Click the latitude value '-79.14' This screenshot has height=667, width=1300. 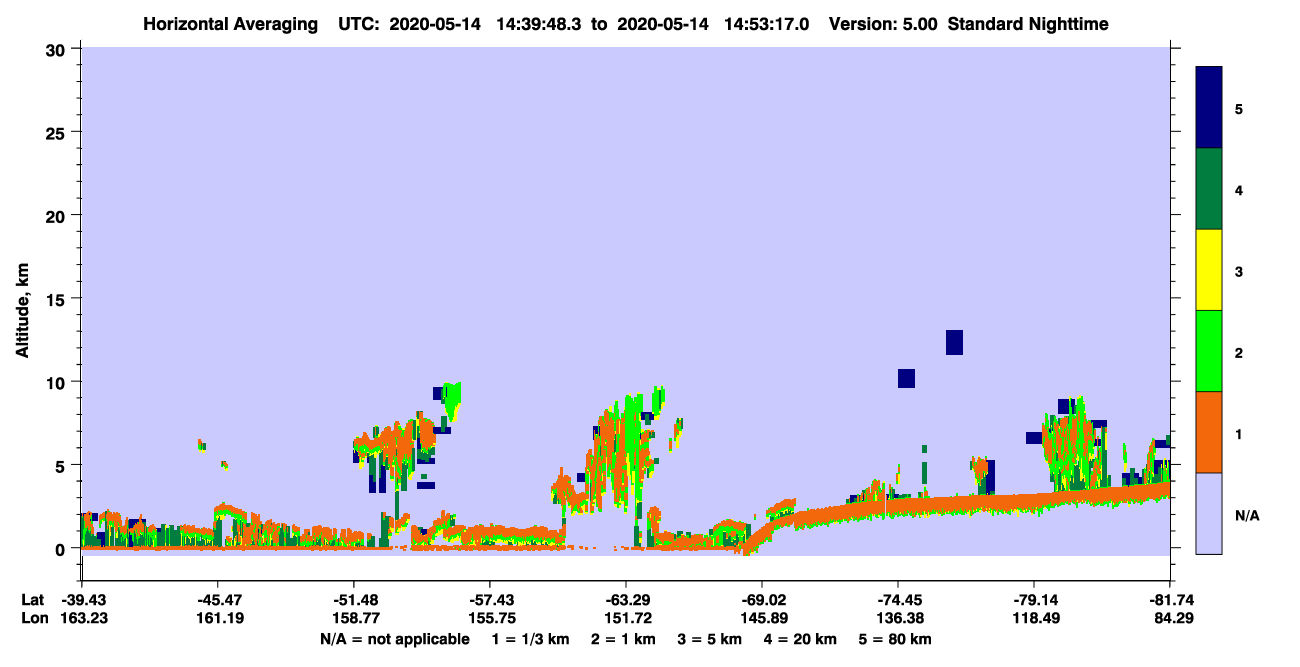pyautogui.click(x=1034, y=600)
